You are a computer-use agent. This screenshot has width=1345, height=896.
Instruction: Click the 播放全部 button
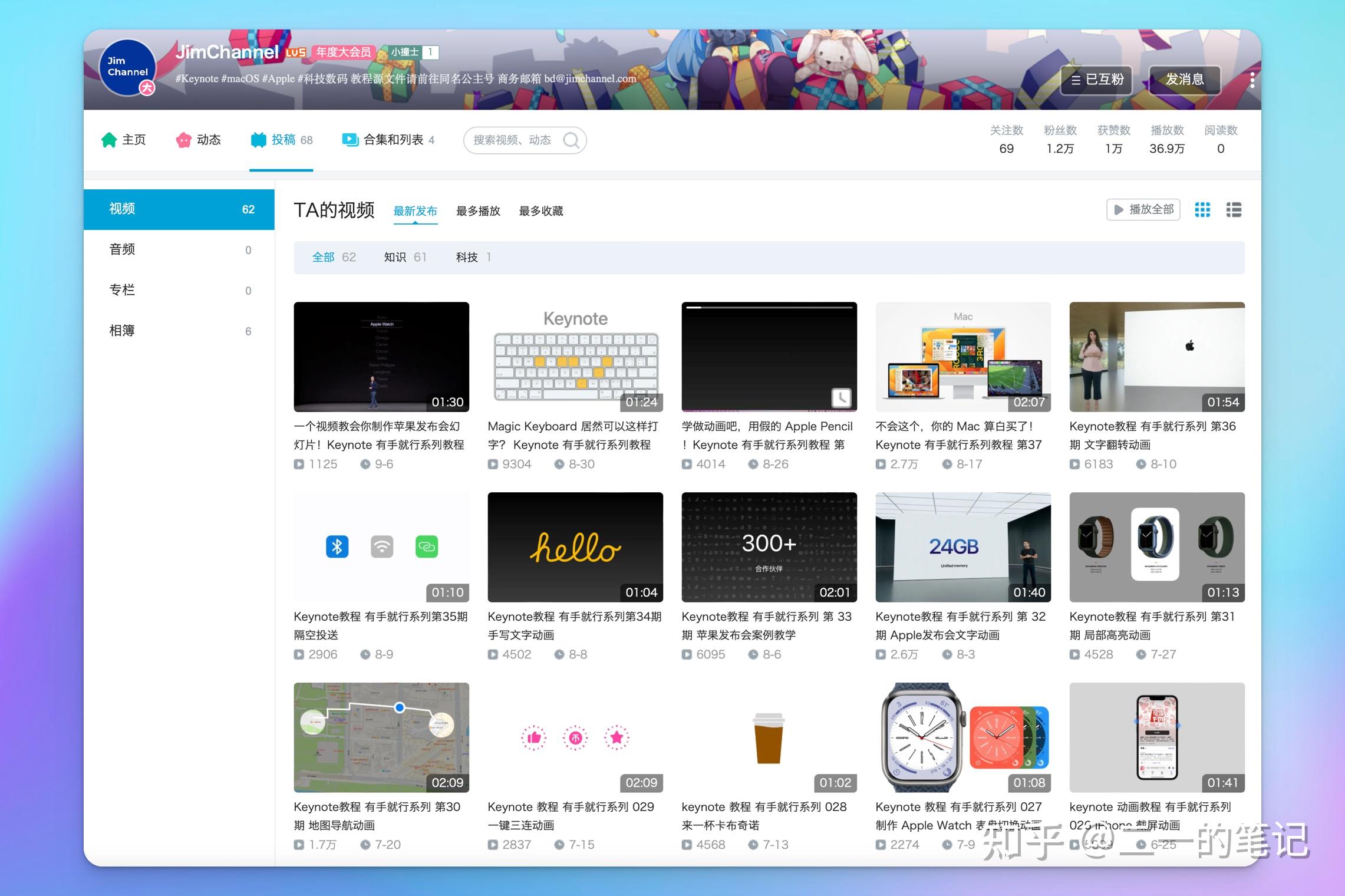(1143, 210)
